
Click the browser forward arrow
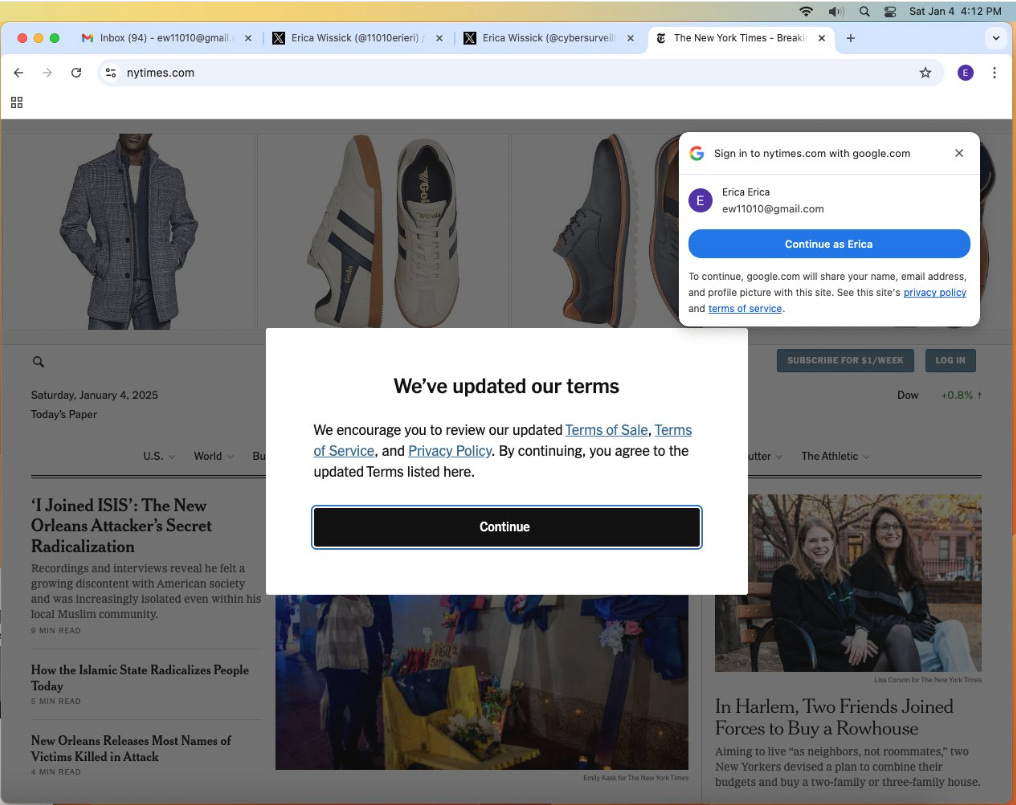[x=47, y=73]
